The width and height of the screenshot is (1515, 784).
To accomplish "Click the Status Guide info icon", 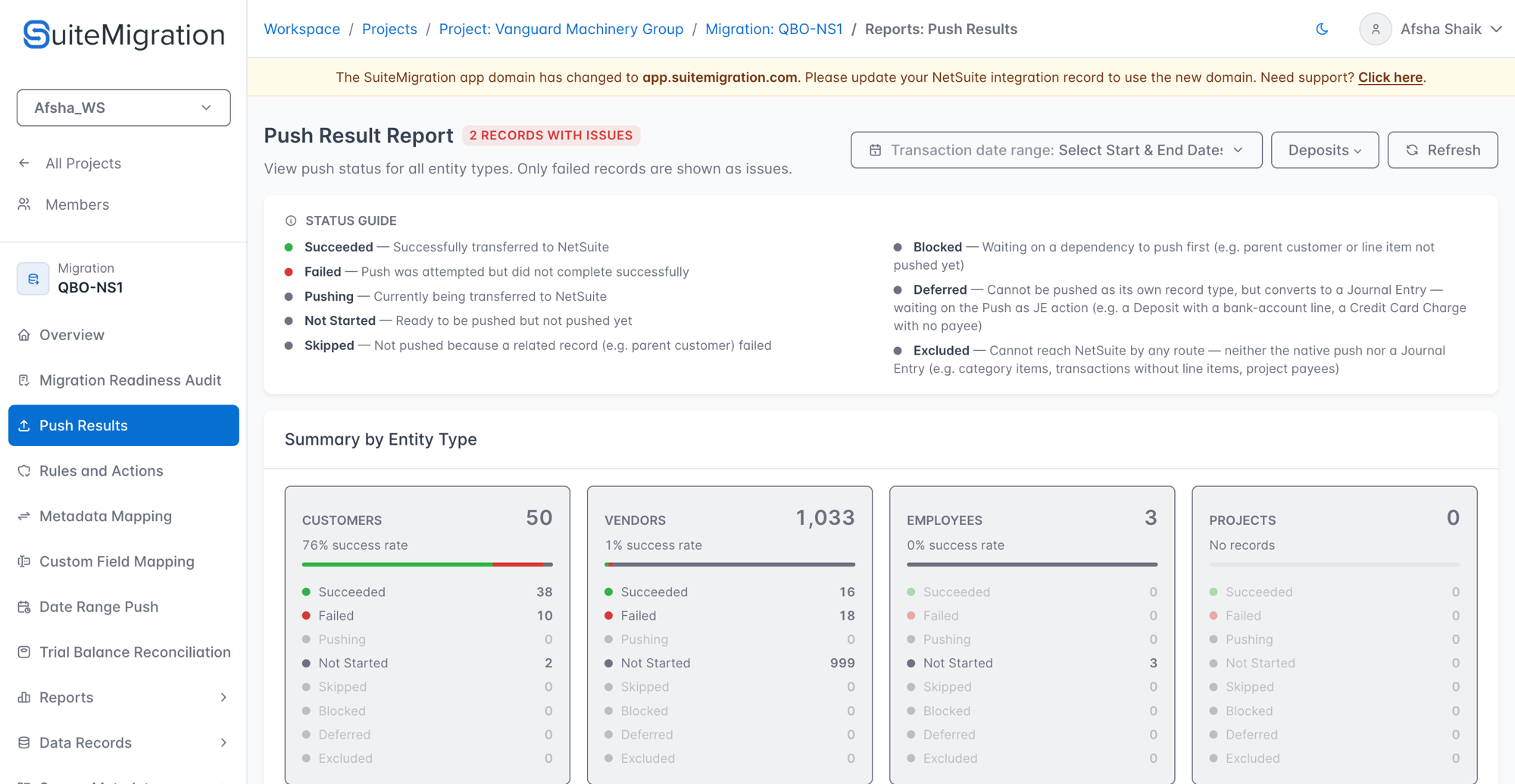I will pos(291,220).
